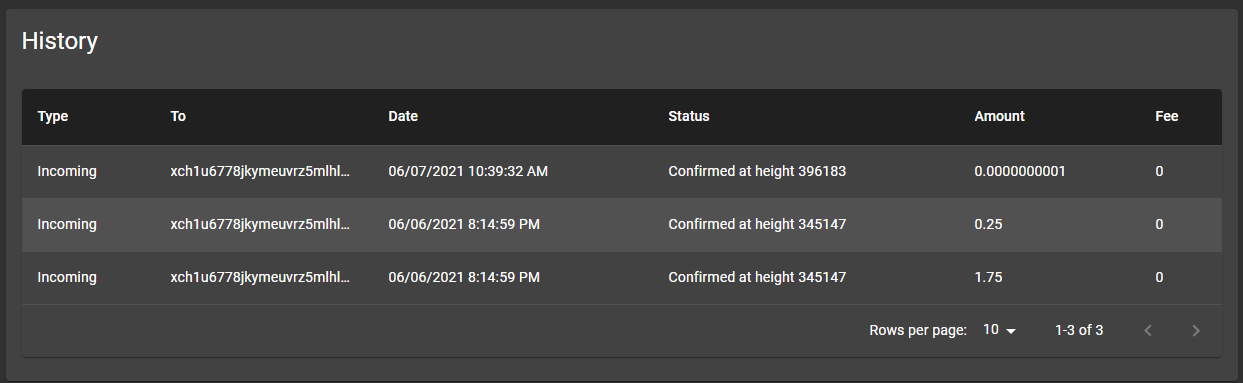Click the address in the third row
Image resolution: width=1243 pixels, height=383 pixels.
click(x=261, y=277)
